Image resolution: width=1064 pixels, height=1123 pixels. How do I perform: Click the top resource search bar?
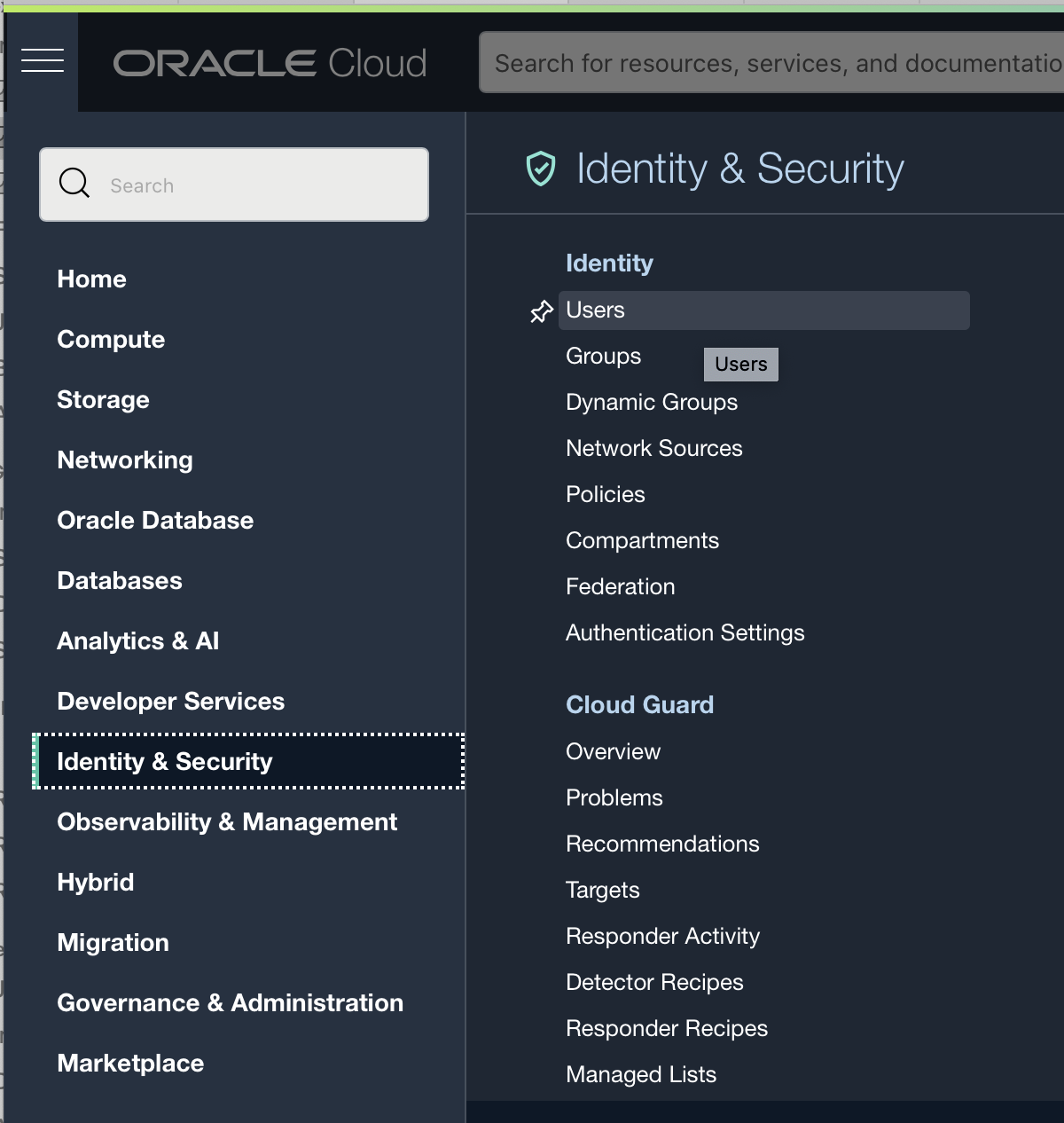[x=771, y=62]
